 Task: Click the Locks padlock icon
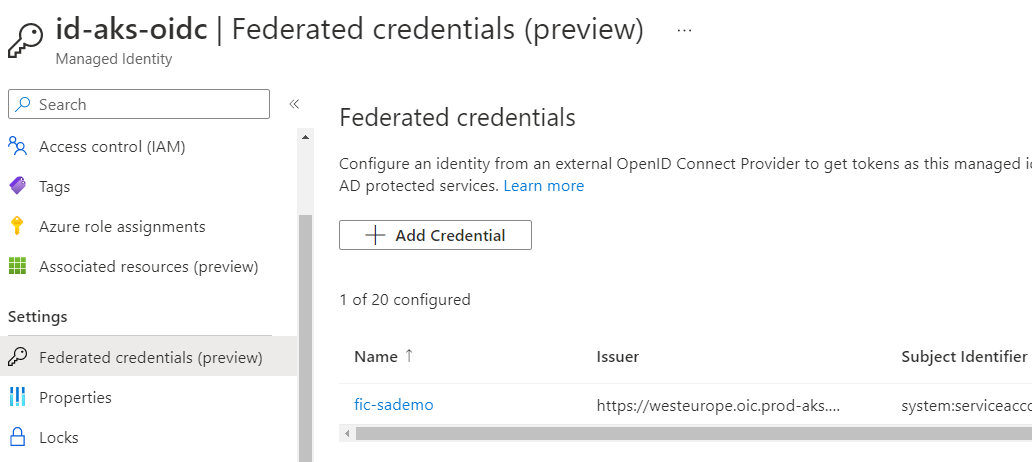[17, 437]
